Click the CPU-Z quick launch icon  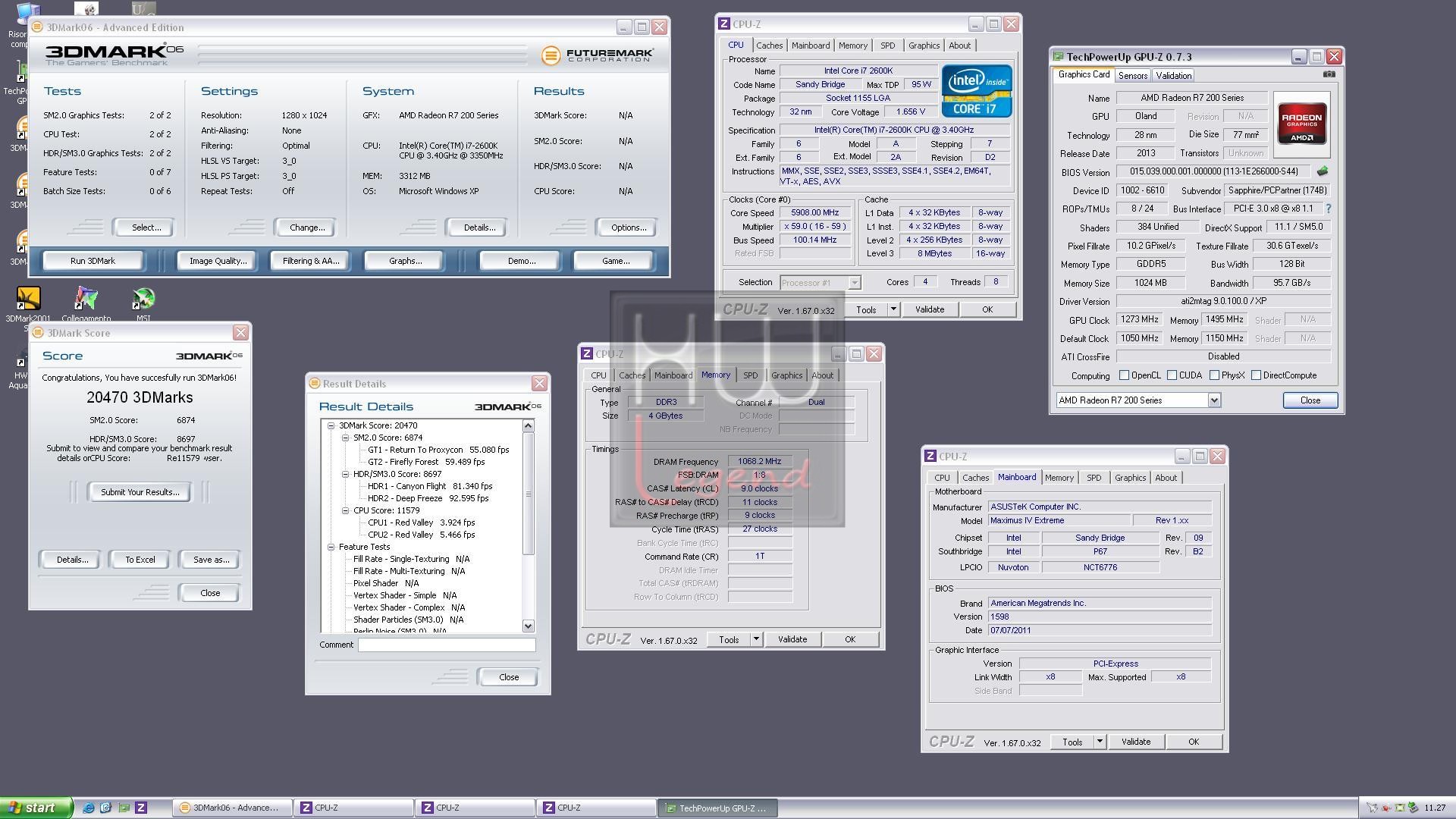coord(141,808)
